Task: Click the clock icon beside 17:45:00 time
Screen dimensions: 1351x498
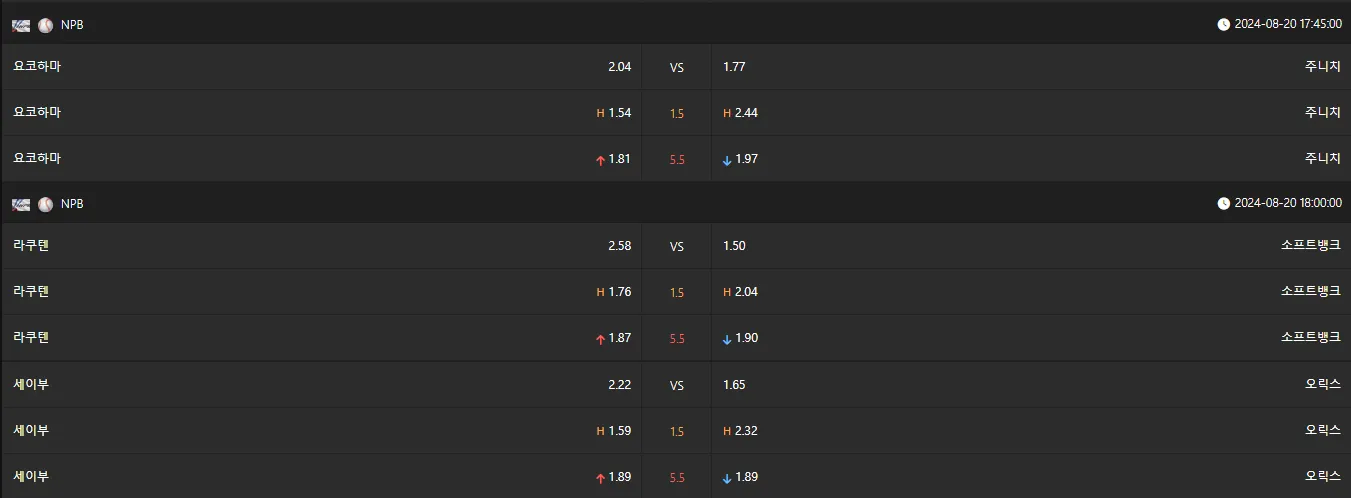Action: click(x=1224, y=25)
